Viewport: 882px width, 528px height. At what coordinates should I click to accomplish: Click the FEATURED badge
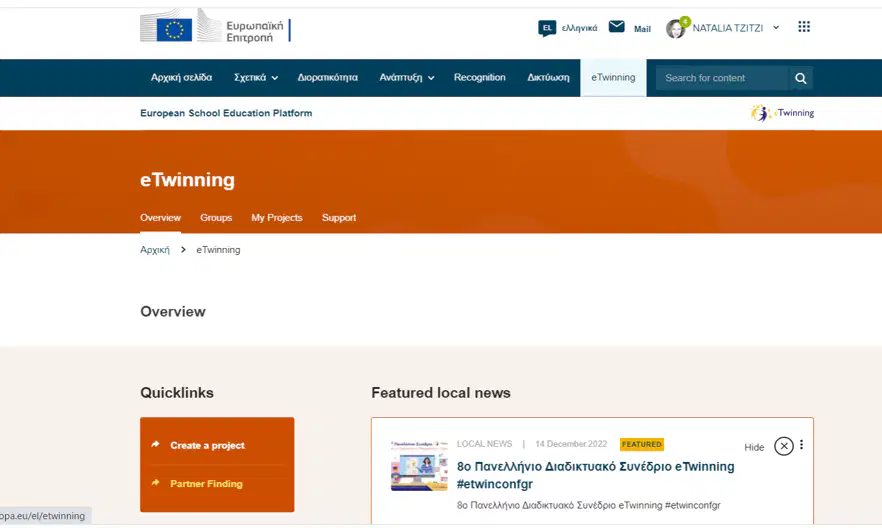pyautogui.click(x=642, y=444)
